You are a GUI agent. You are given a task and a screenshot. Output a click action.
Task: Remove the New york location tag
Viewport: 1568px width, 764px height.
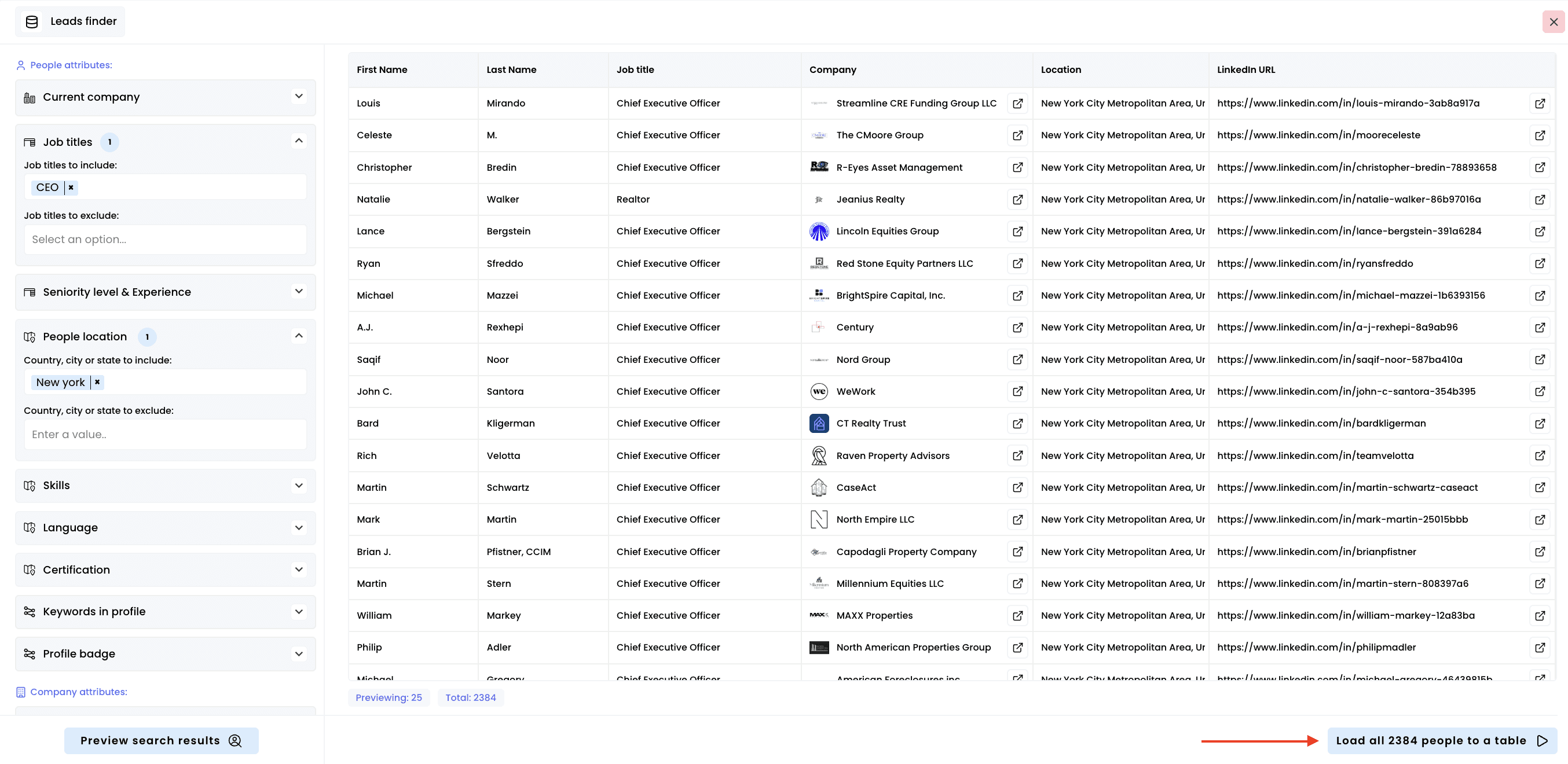[x=97, y=382]
